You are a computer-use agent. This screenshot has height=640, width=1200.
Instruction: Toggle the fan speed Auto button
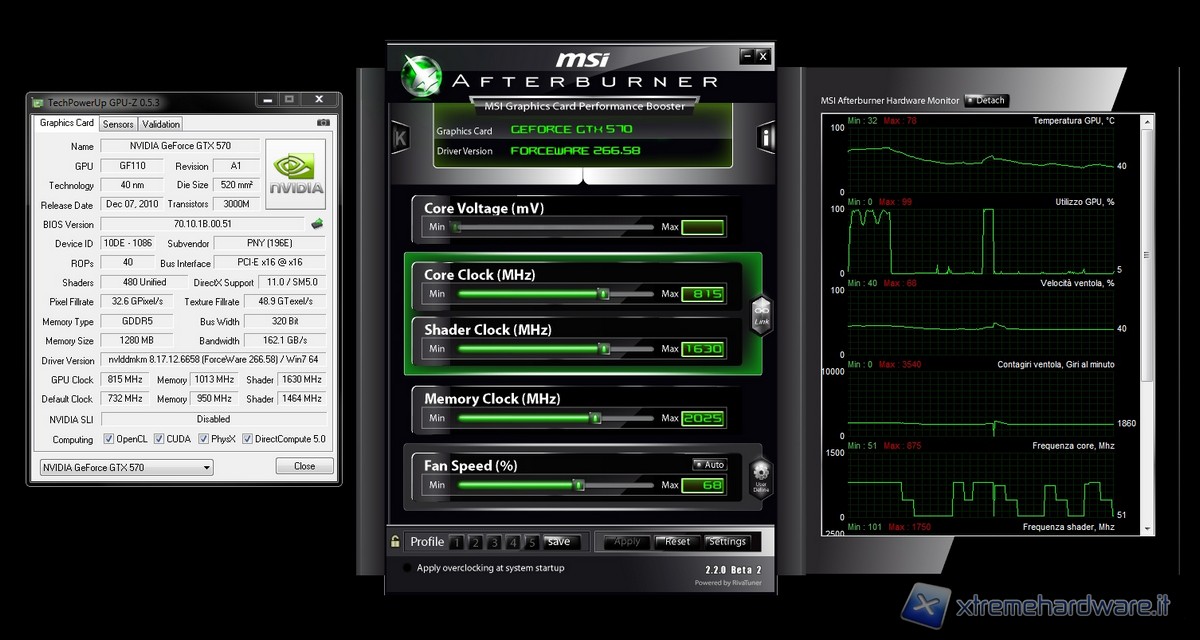point(709,465)
